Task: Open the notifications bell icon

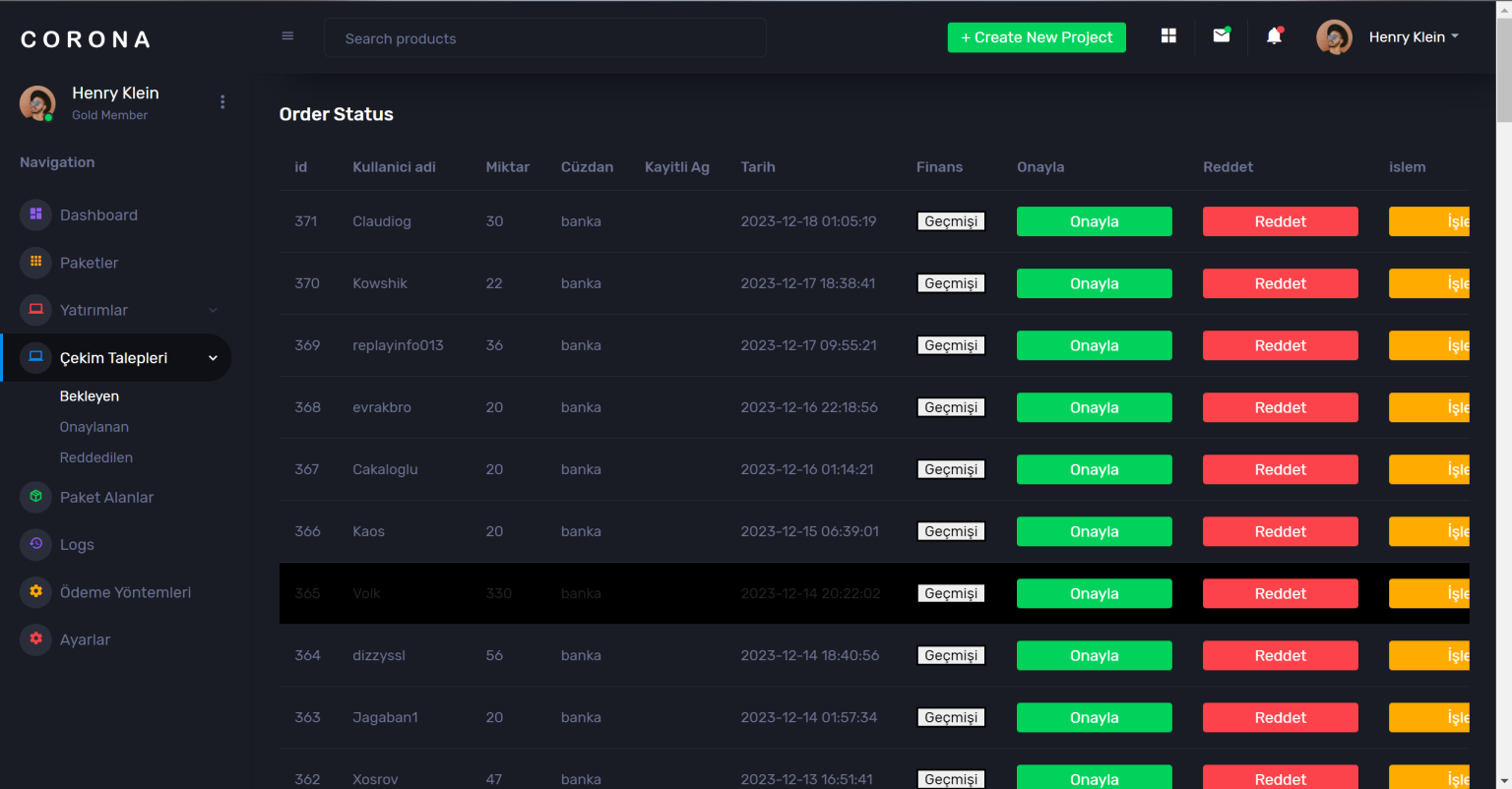Action: tap(1274, 36)
